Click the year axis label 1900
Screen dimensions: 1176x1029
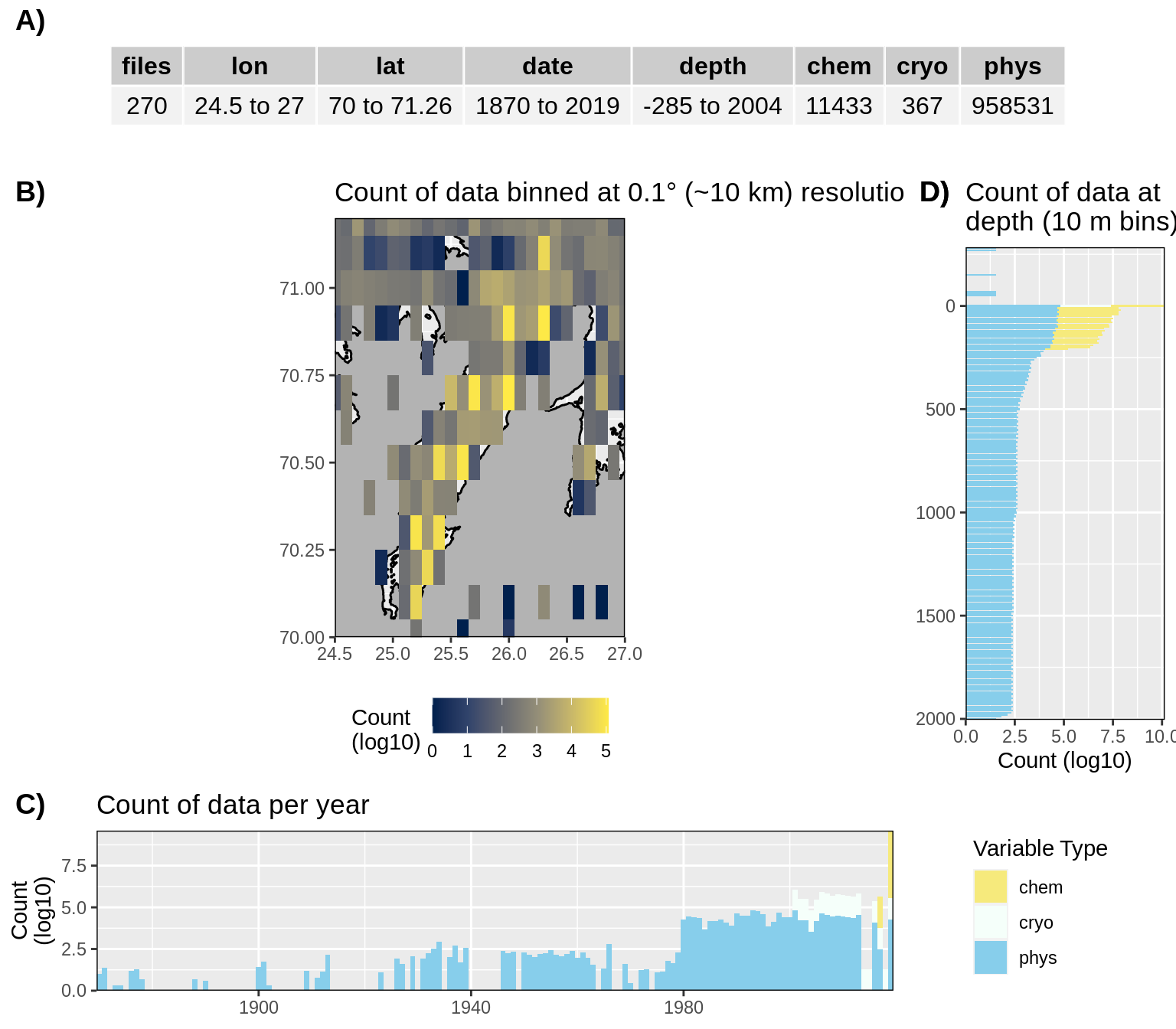point(259,1008)
